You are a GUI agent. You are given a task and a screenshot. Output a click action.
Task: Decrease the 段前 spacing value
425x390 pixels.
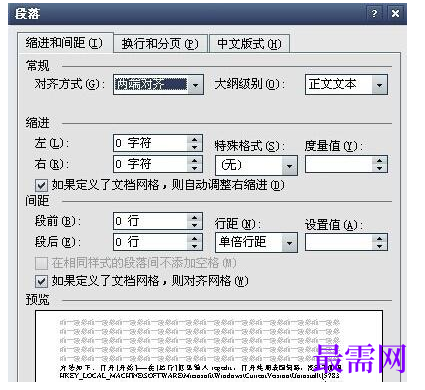195,225
